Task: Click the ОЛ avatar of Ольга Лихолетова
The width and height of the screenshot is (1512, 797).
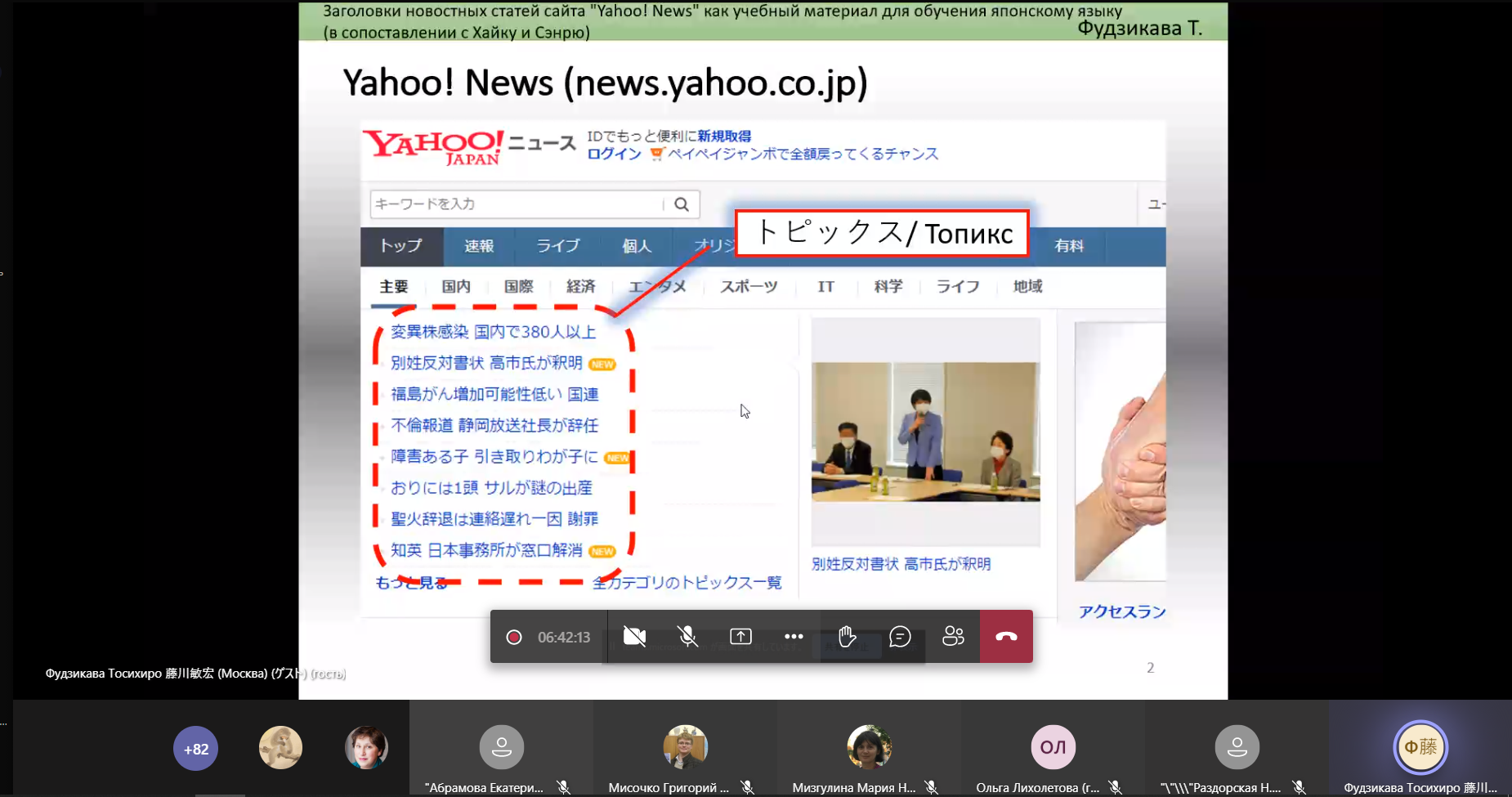Action: 1053,747
